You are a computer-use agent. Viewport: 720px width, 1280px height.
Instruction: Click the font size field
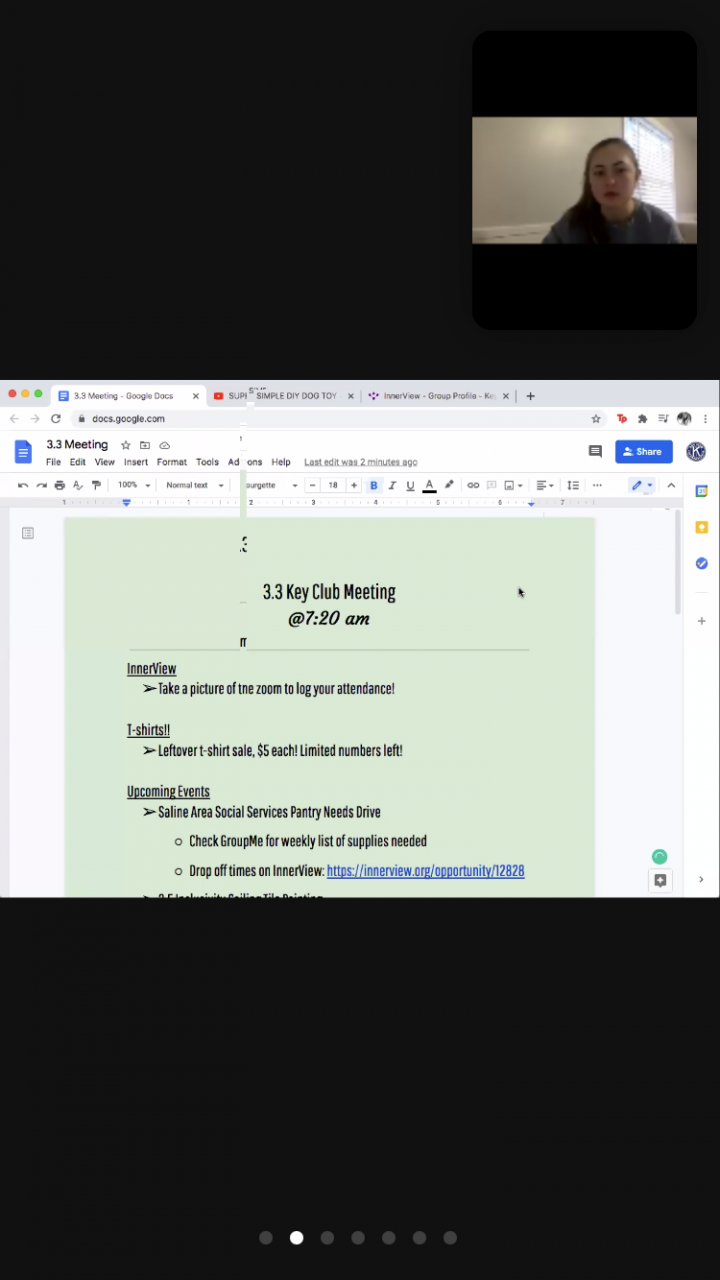click(333, 485)
